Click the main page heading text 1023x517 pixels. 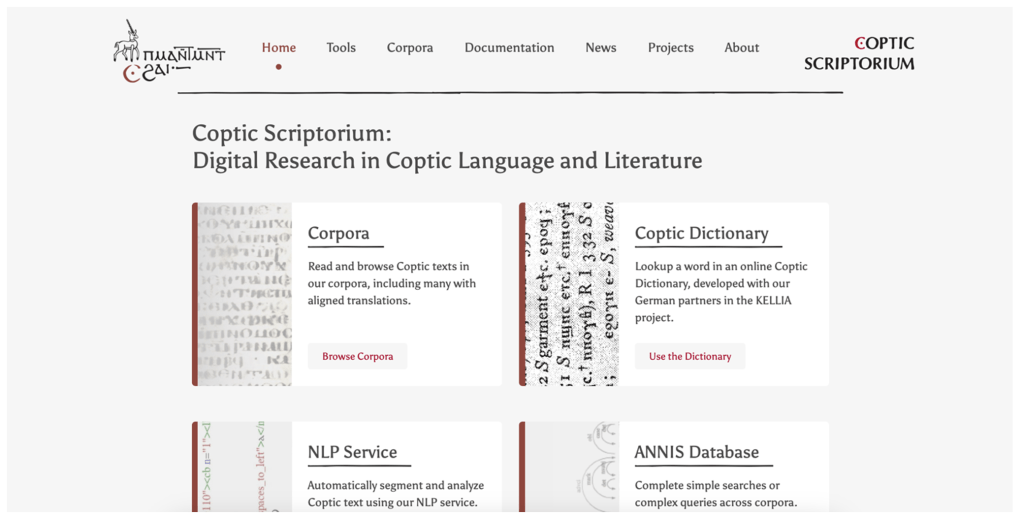point(446,147)
